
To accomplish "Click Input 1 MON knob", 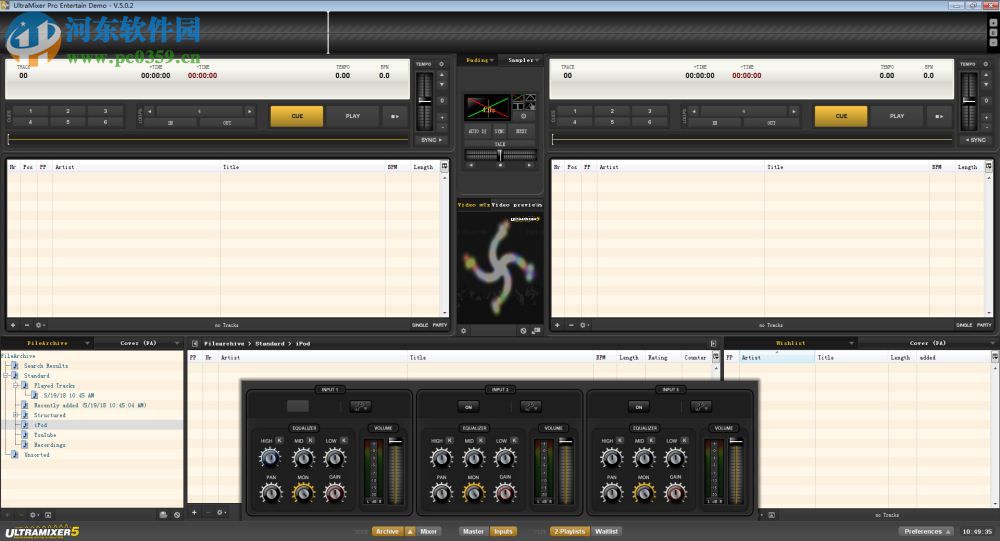I will (x=303, y=493).
